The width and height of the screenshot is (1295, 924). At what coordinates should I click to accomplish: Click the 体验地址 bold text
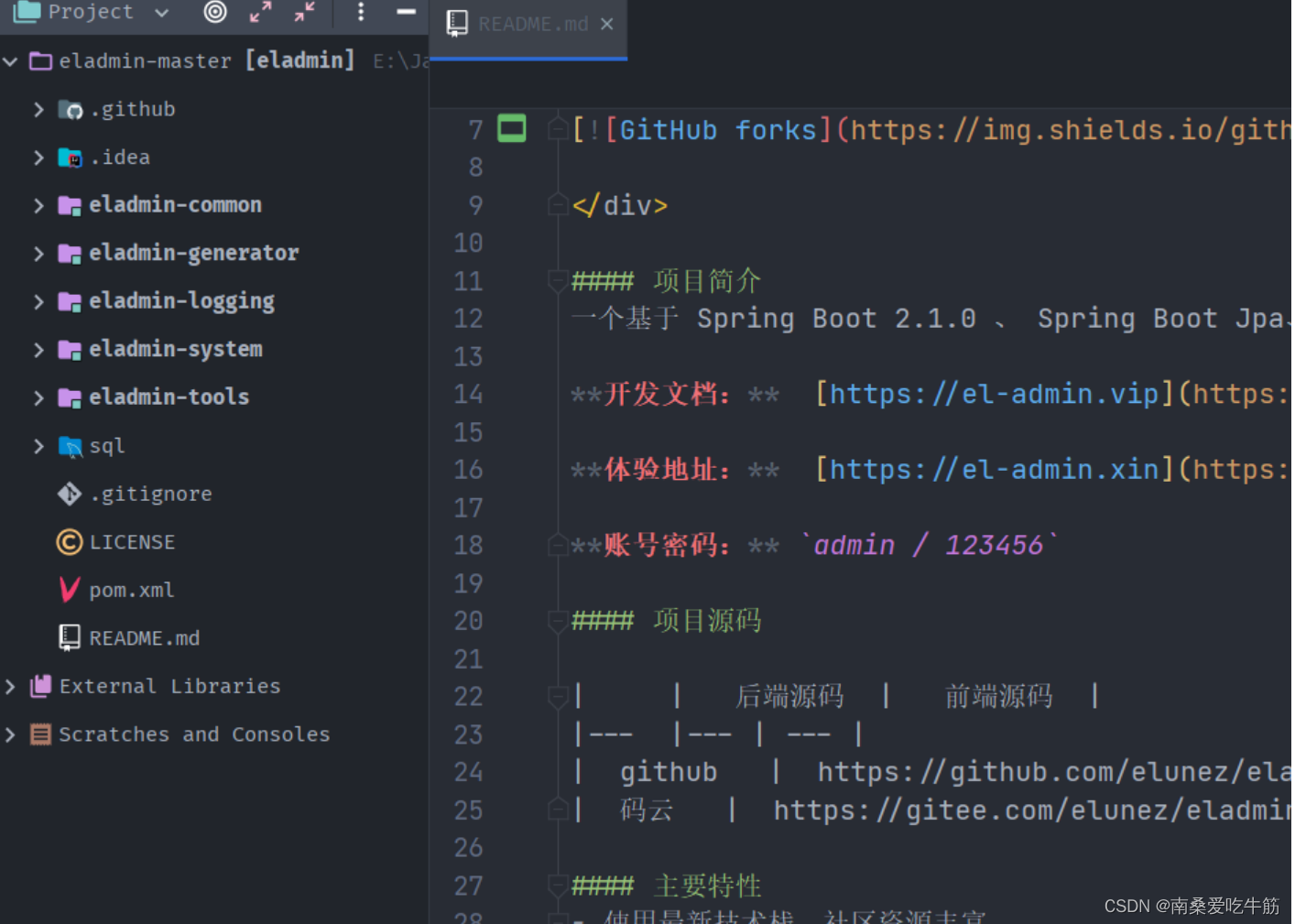pyautogui.click(x=667, y=471)
